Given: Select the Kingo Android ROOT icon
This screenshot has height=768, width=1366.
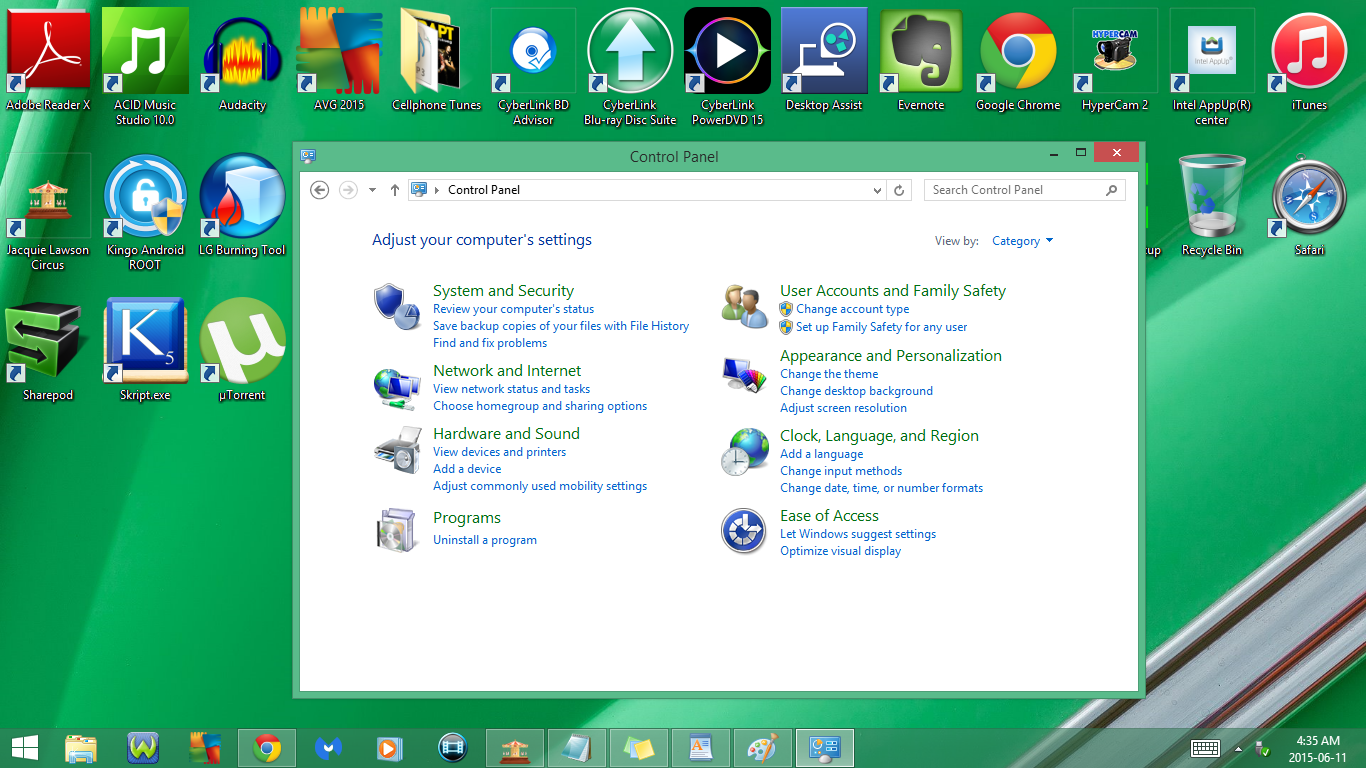Looking at the screenshot, I should click(145, 212).
